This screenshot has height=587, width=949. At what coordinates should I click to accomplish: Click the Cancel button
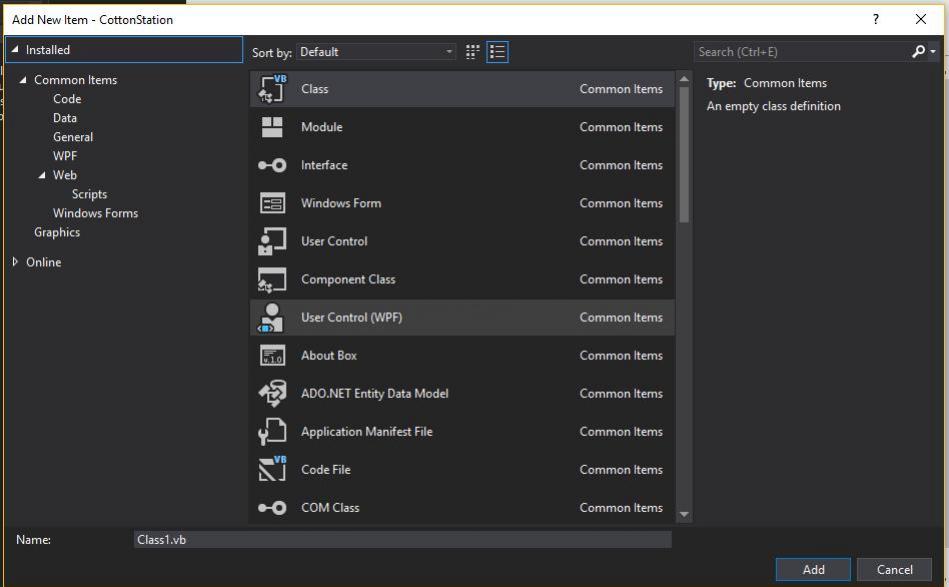(895, 569)
